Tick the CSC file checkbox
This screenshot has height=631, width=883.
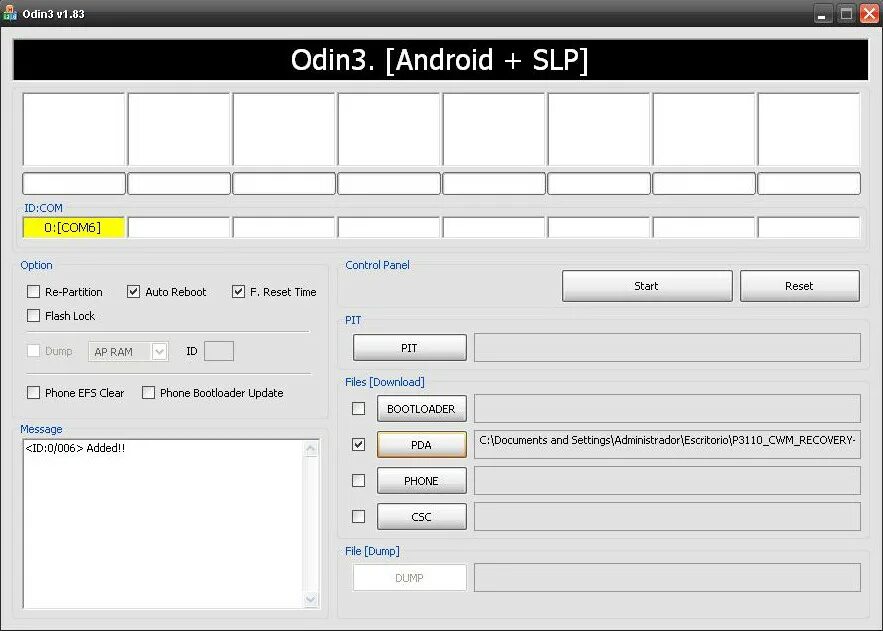click(x=358, y=516)
